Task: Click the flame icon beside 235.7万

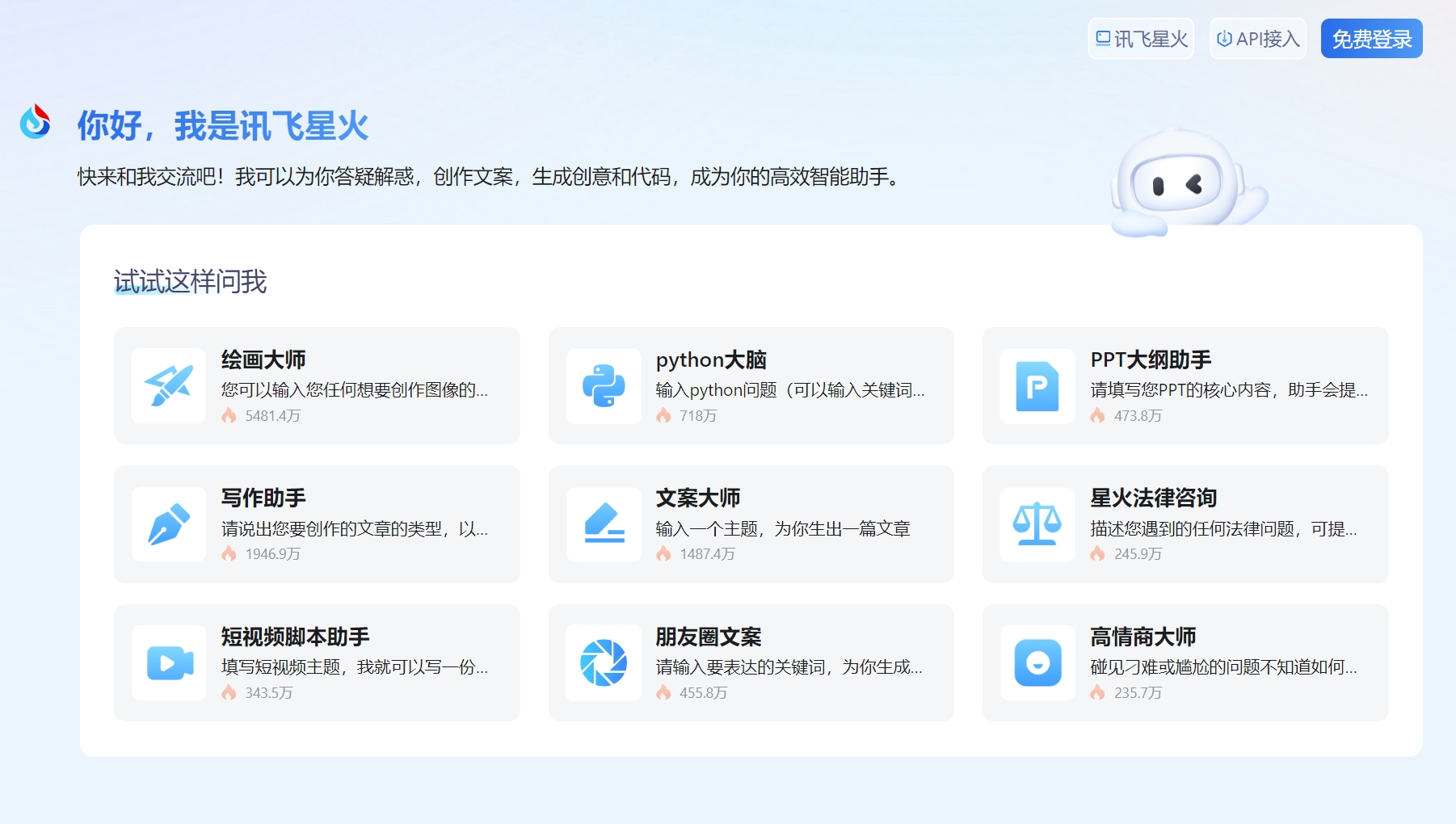Action: 1097,692
